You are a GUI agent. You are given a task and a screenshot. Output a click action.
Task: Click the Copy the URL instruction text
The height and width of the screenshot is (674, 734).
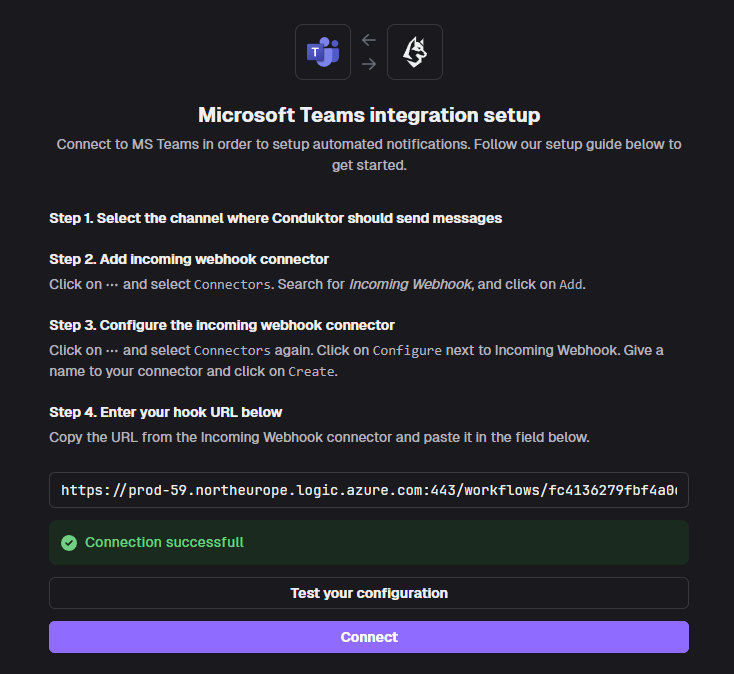click(x=319, y=437)
